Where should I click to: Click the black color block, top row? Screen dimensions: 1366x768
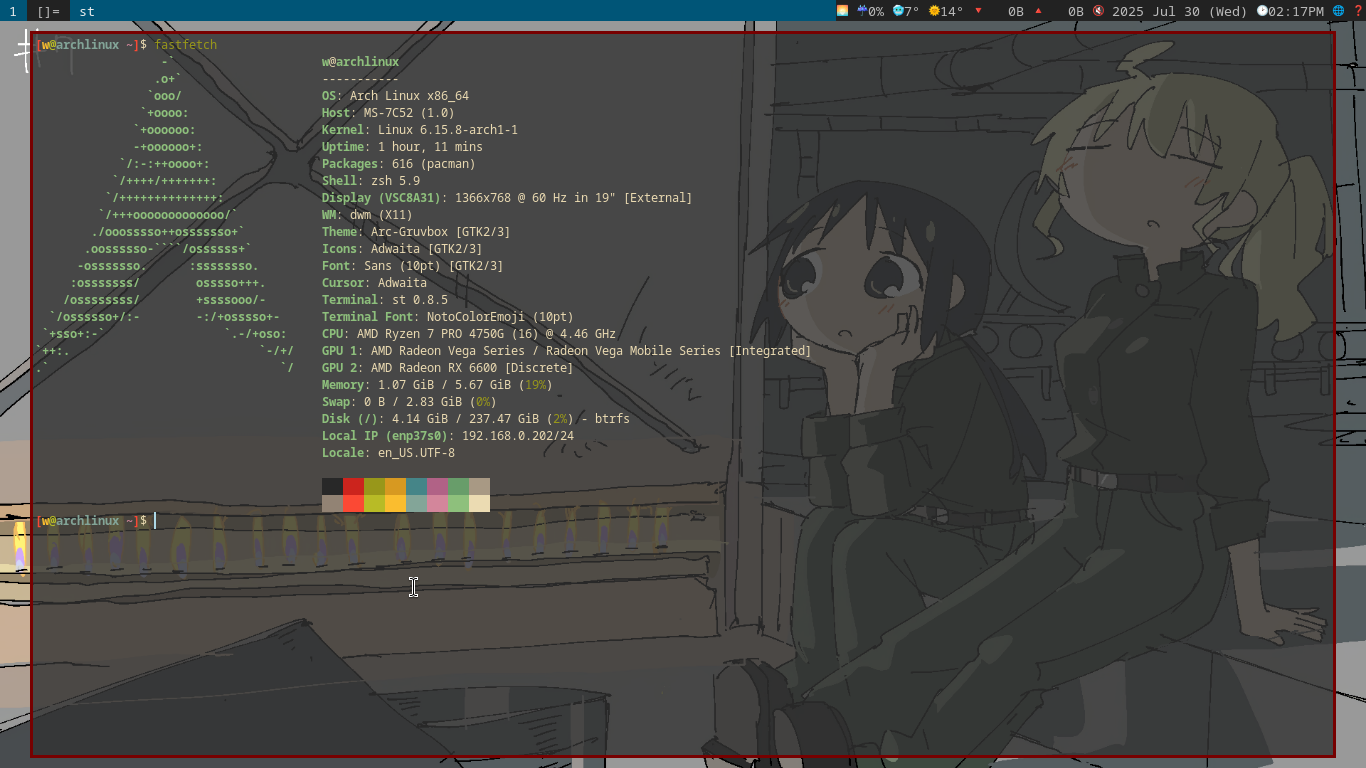[332, 486]
